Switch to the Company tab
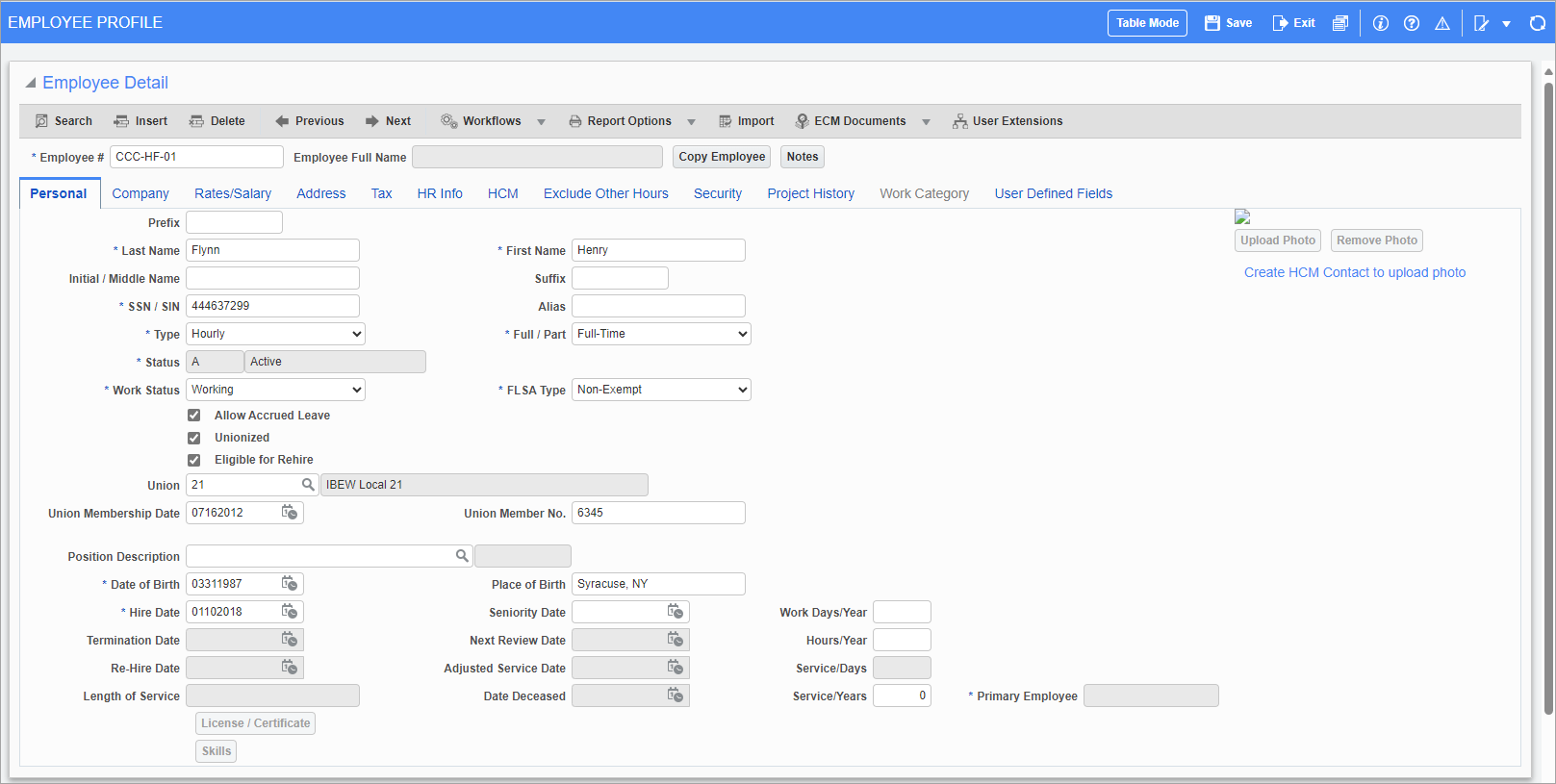The image size is (1556, 784). [x=140, y=193]
